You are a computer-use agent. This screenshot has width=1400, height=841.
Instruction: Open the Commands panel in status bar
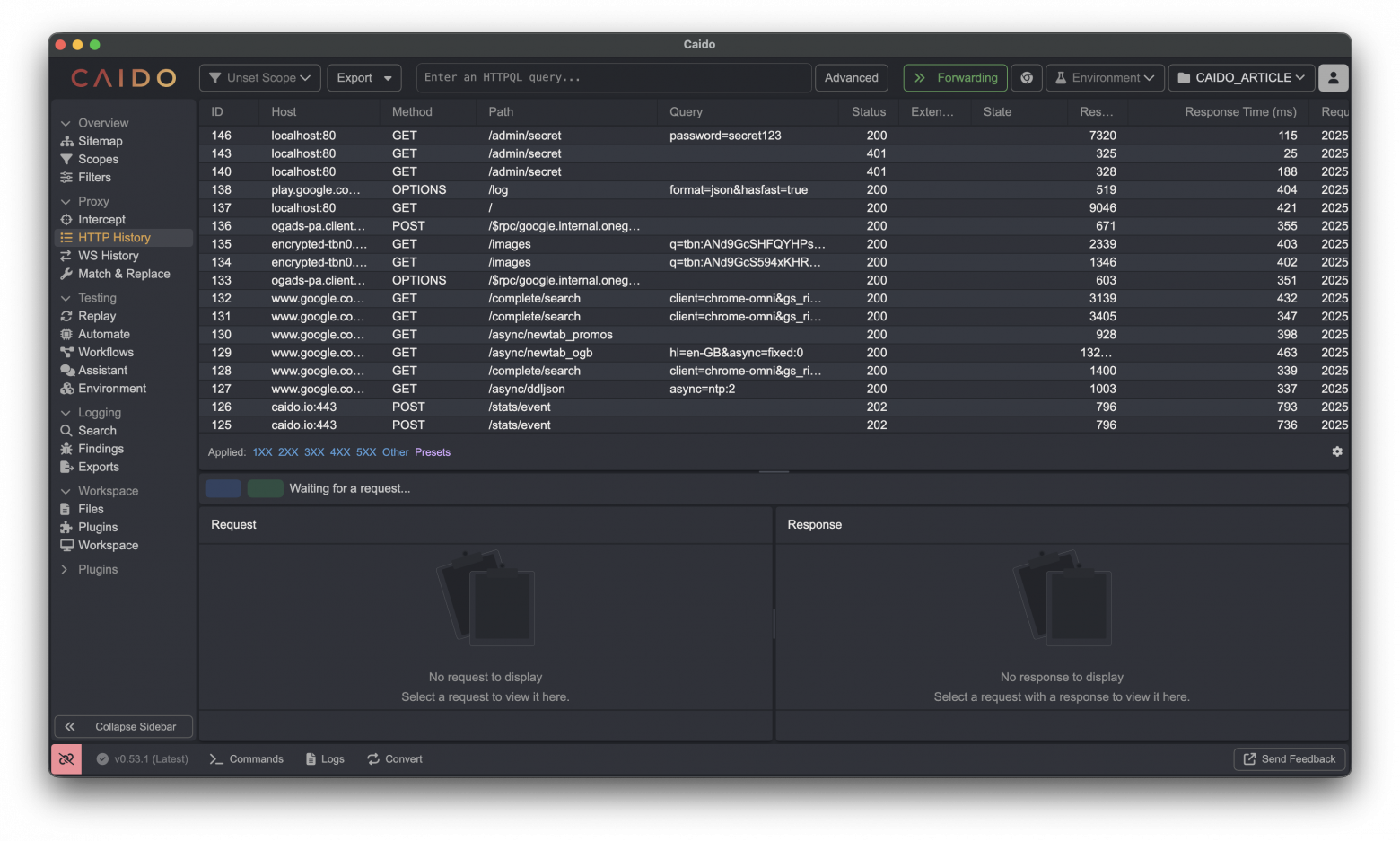click(x=247, y=759)
